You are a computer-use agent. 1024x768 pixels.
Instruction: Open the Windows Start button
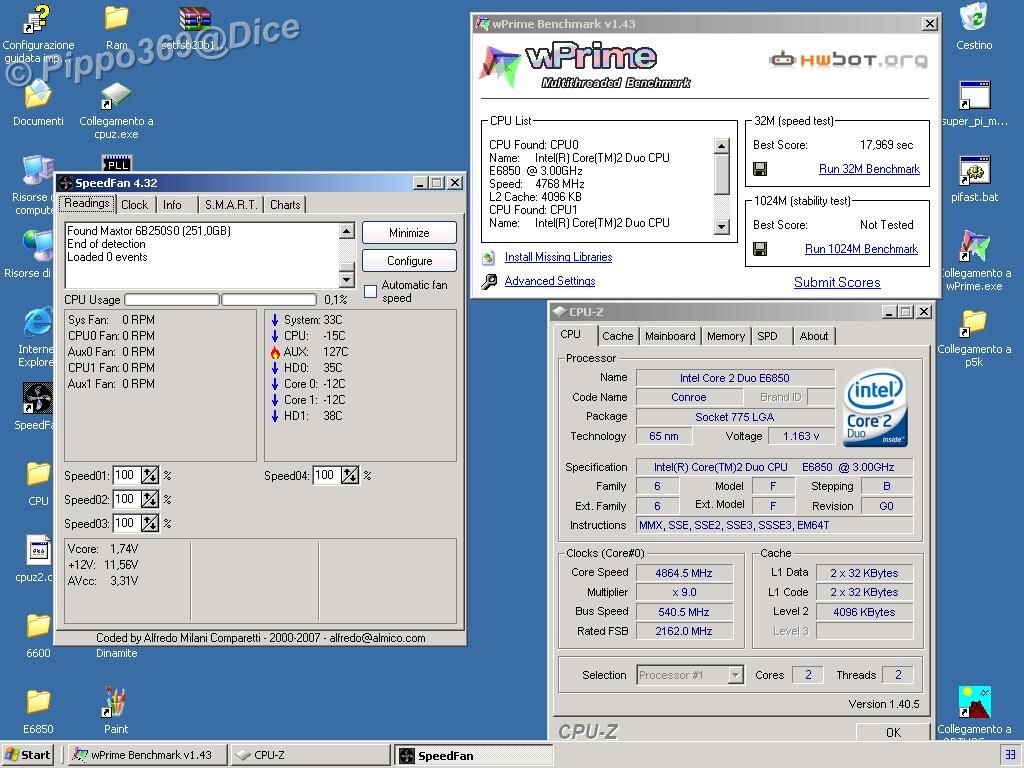(x=27, y=755)
